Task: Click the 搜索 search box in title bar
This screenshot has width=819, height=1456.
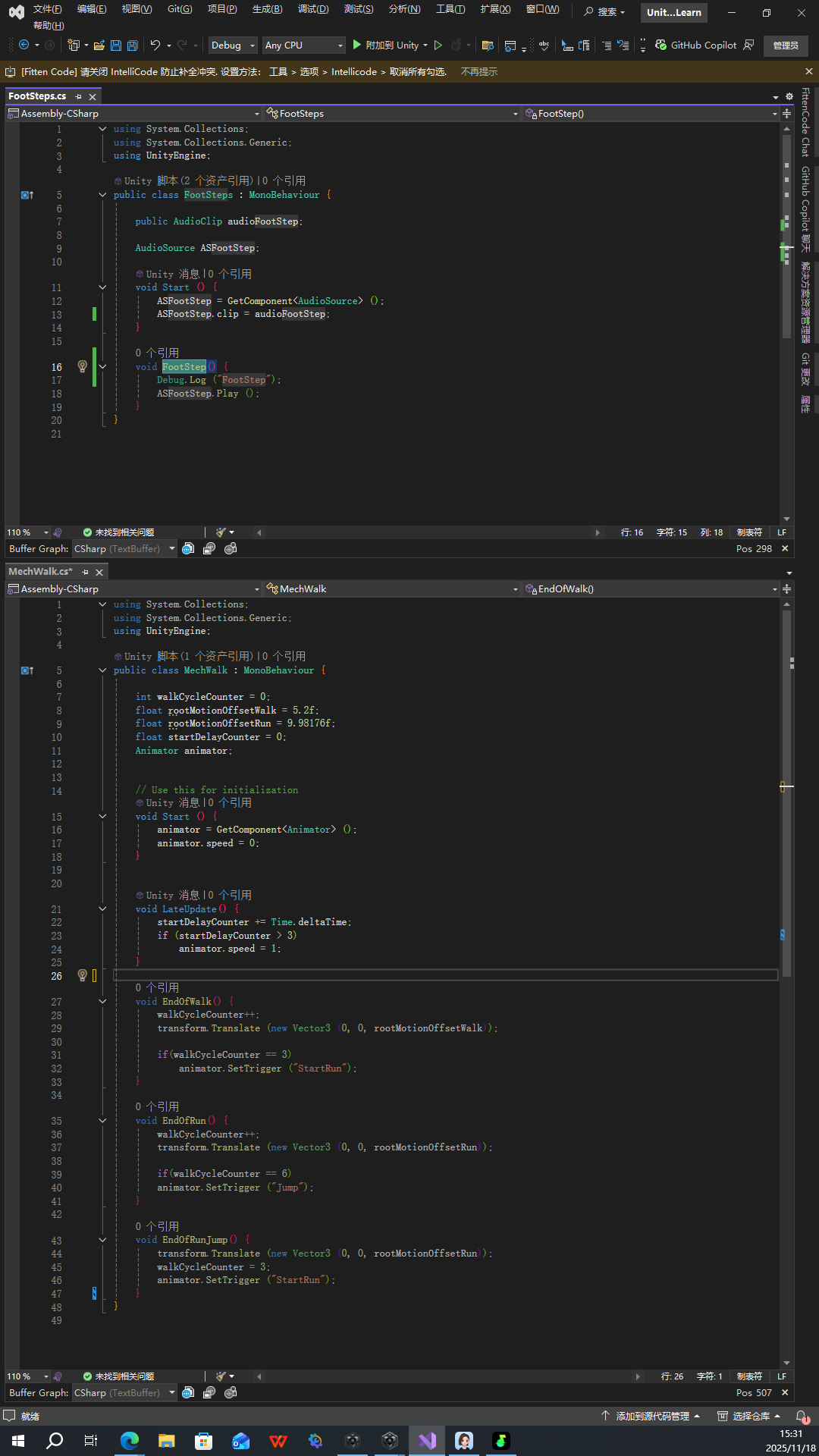Action: coord(605,12)
